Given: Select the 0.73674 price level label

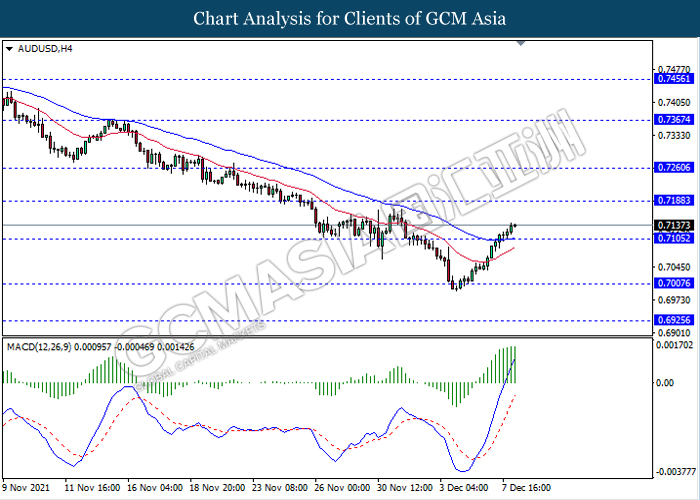Looking at the screenshot, I should (x=674, y=120).
